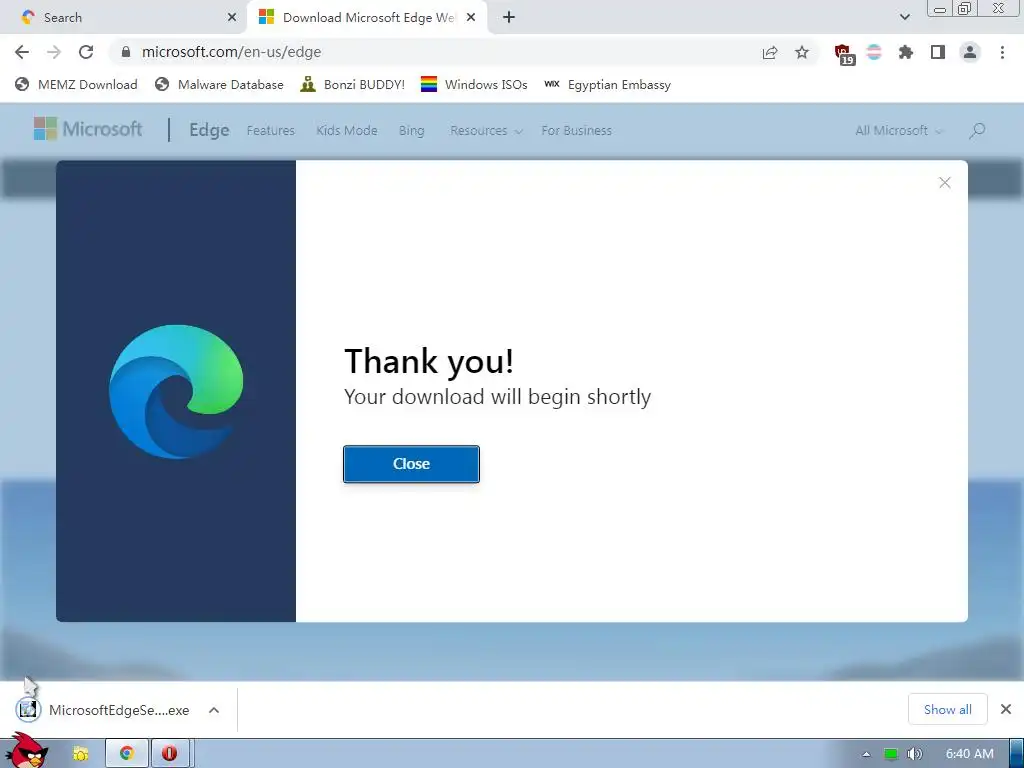Click the 6:40 AM clock

point(970,754)
